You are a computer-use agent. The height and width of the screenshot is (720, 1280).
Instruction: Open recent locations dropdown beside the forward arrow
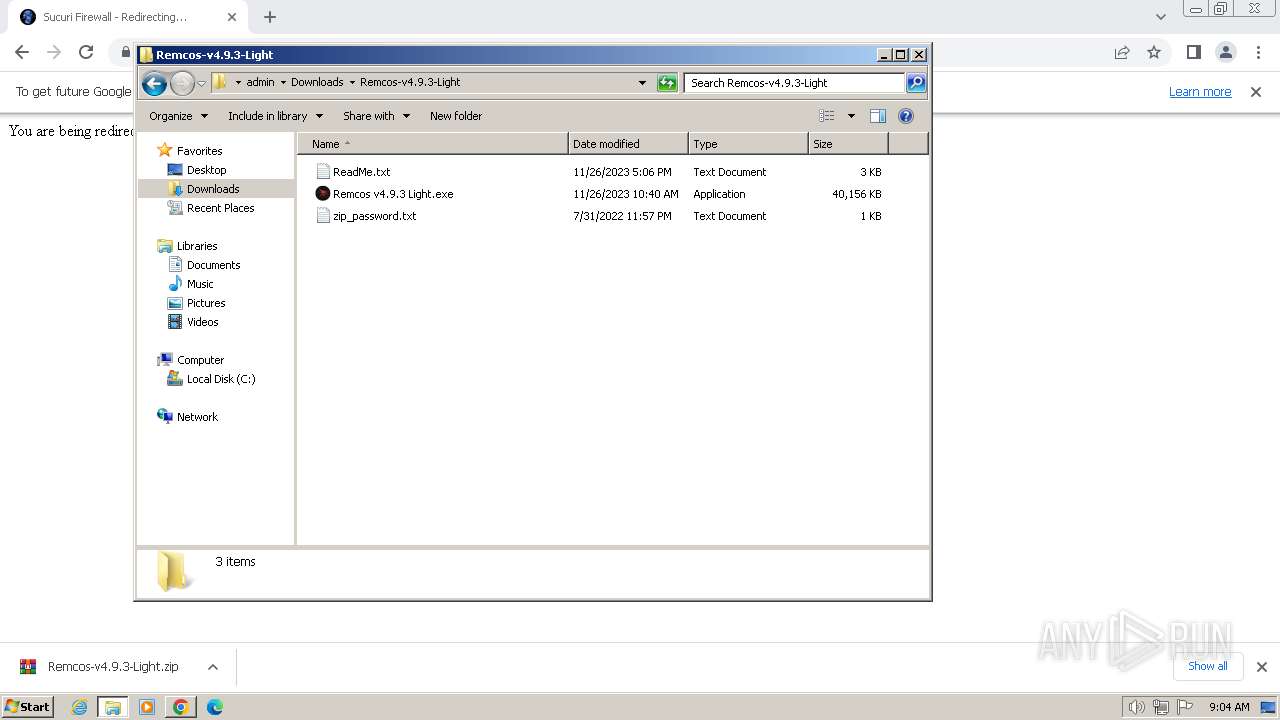click(201, 84)
